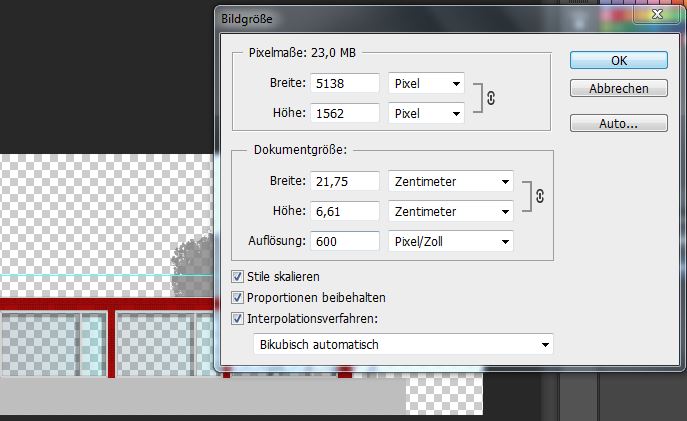Click the pixel Höhe field showing 1562

tap(345, 113)
